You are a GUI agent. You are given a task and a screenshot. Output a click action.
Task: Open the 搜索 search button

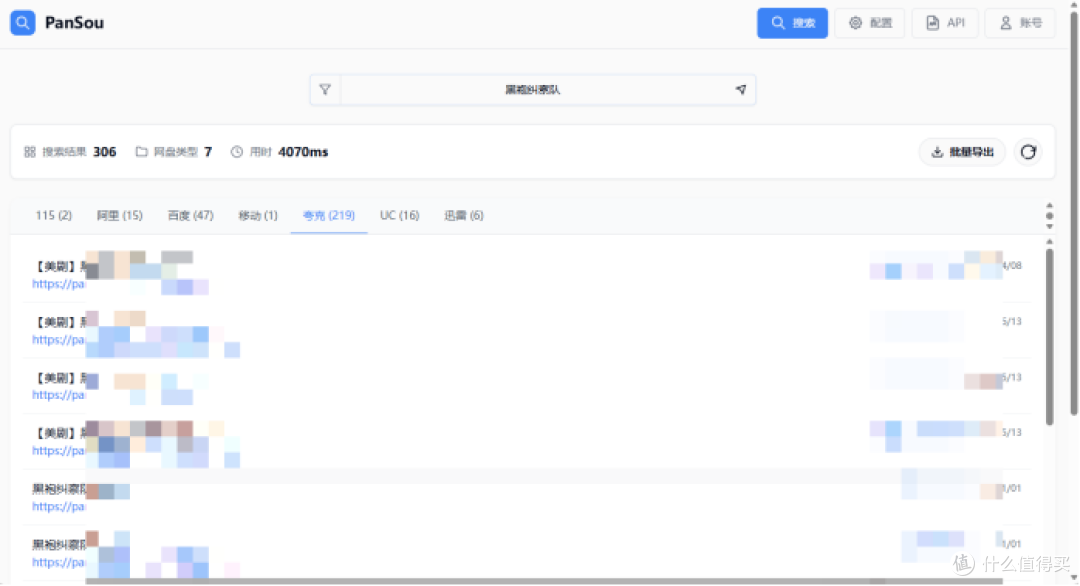[792, 23]
